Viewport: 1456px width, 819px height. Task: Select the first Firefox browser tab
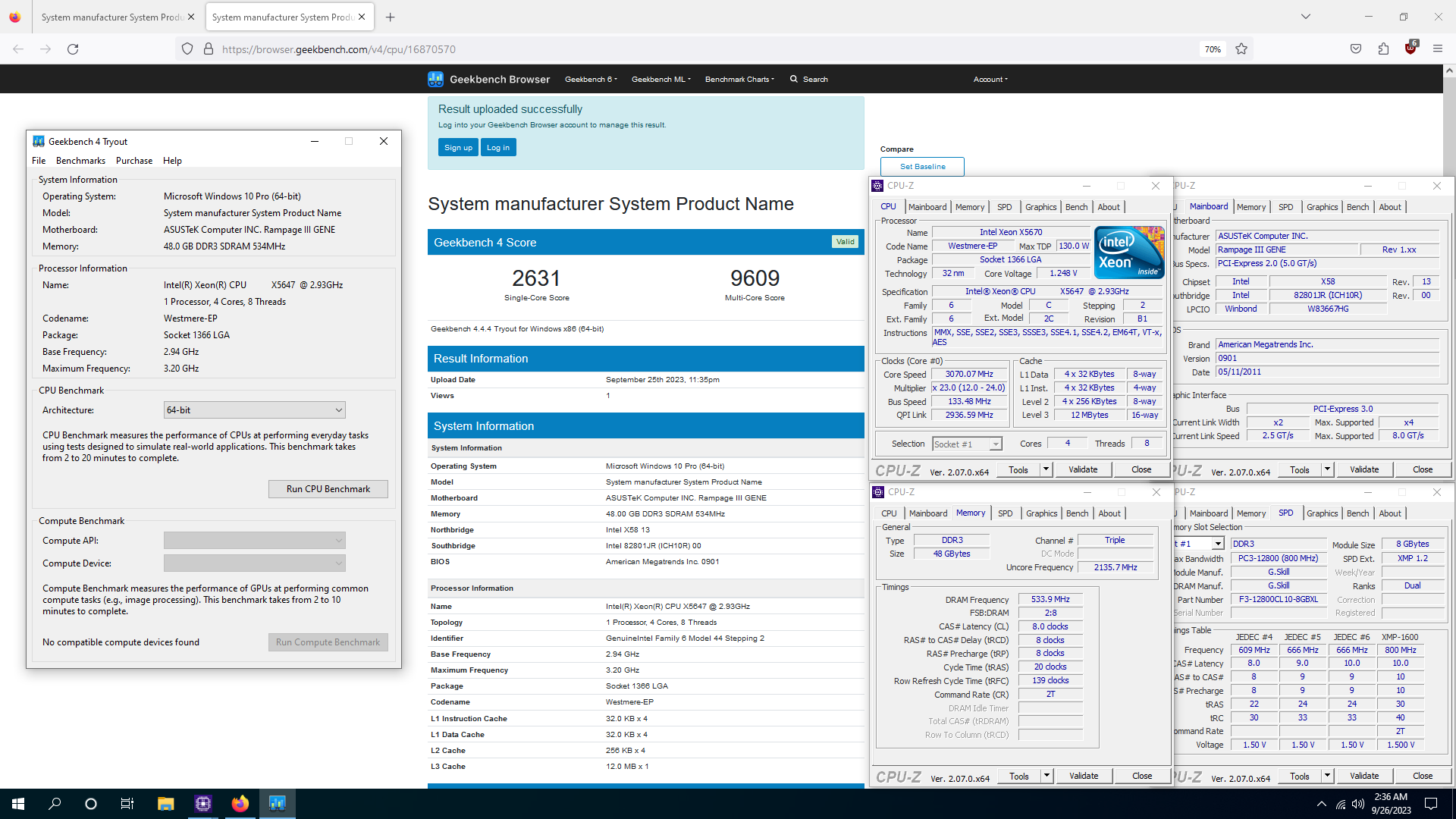tap(117, 17)
